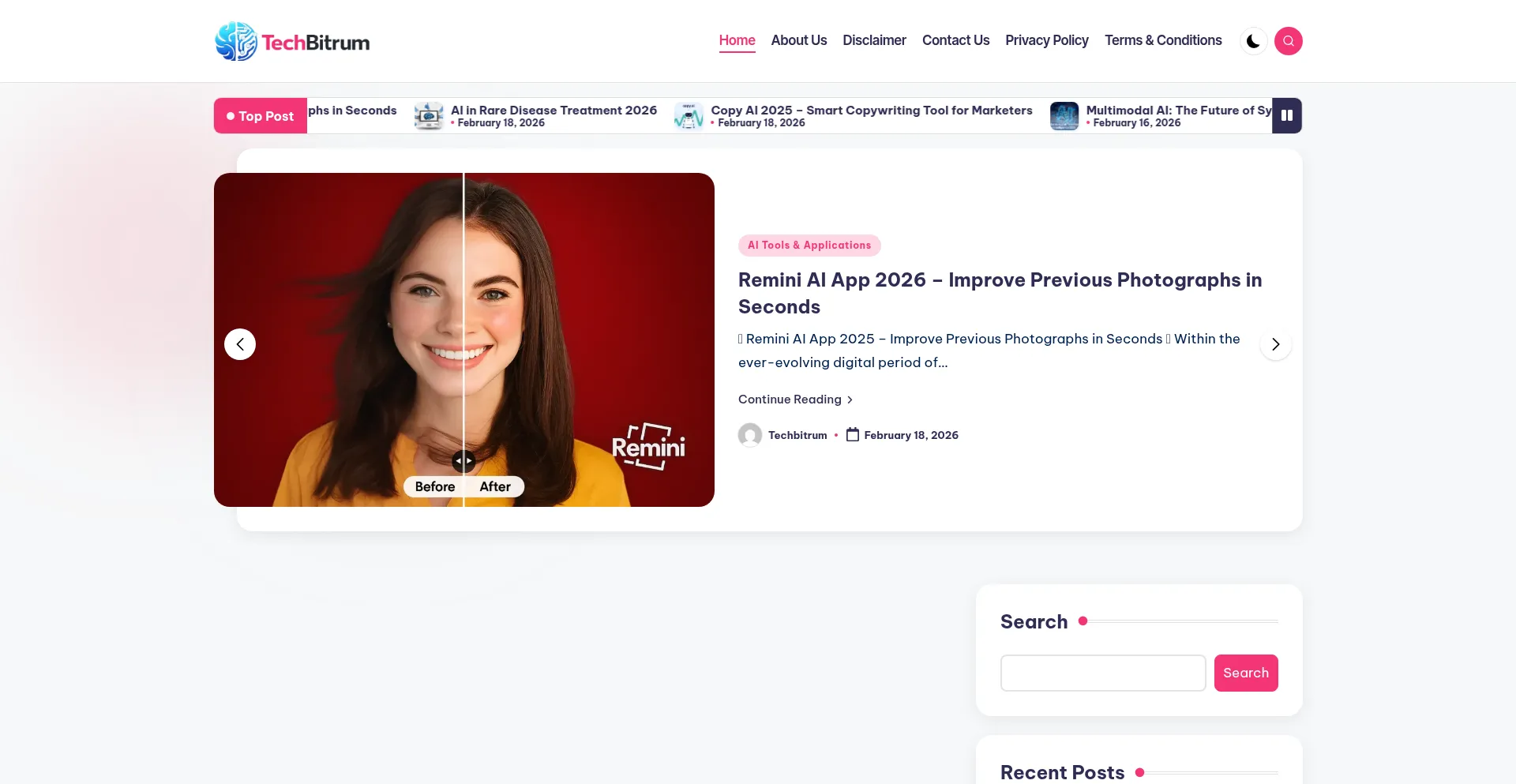Click the February 18, 2026 post date
This screenshot has width=1516, height=784.
911,435
